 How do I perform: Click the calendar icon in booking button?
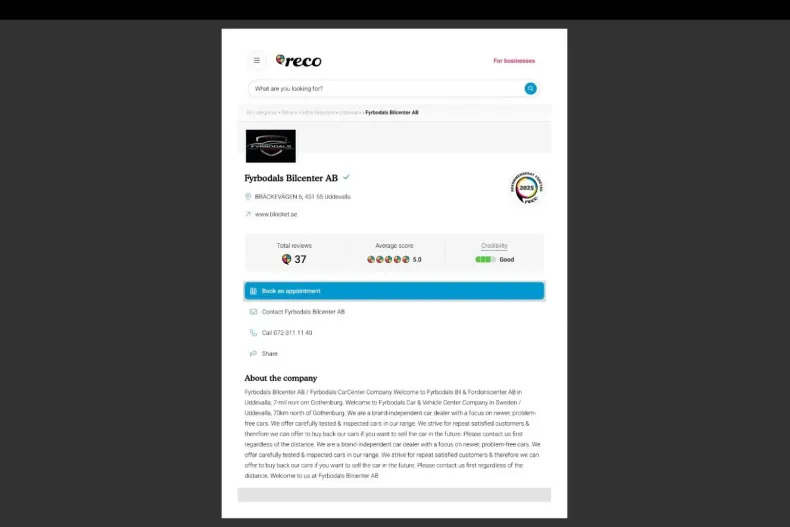point(253,291)
